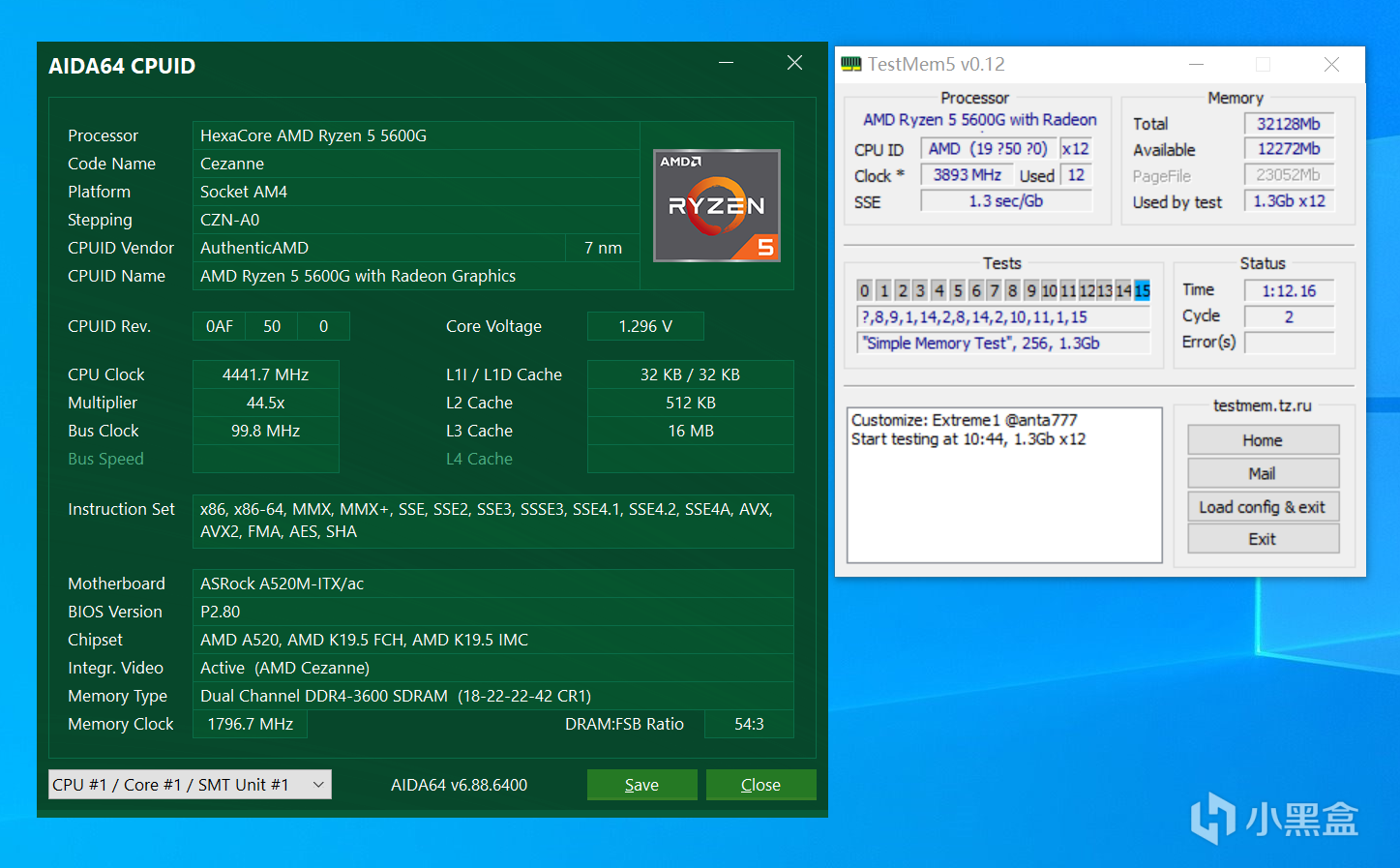Click the CPU ID AMD (19 ?50 ?0) value
Screen dimensions: 1400x868
pos(987,149)
